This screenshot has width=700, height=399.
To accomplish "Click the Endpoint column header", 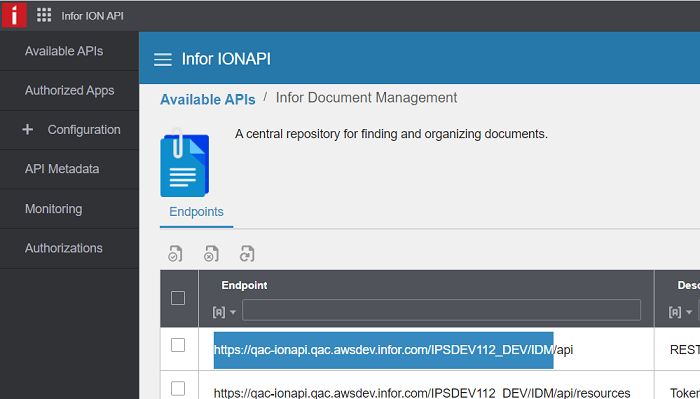I will tap(244, 285).
